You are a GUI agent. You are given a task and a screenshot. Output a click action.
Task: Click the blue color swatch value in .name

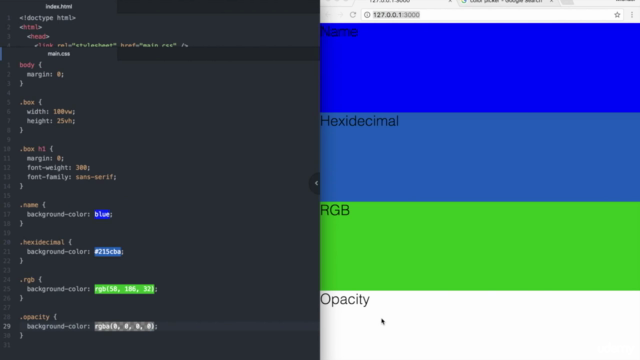tap(102, 214)
